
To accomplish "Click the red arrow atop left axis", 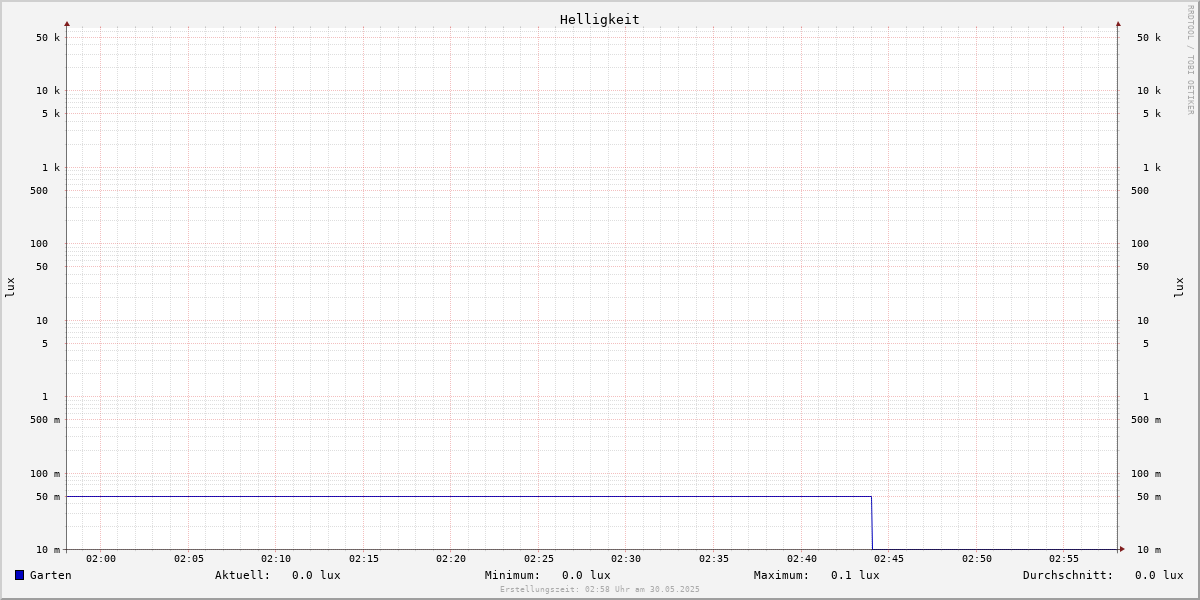I will click(x=67, y=23).
